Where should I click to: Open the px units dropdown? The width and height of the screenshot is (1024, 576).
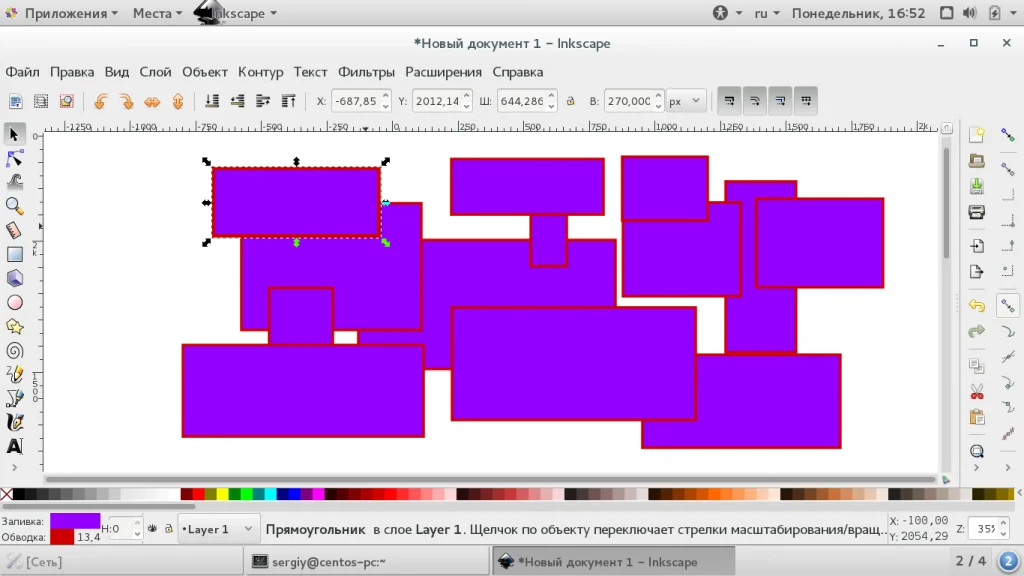pyautogui.click(x=685, y=101)
